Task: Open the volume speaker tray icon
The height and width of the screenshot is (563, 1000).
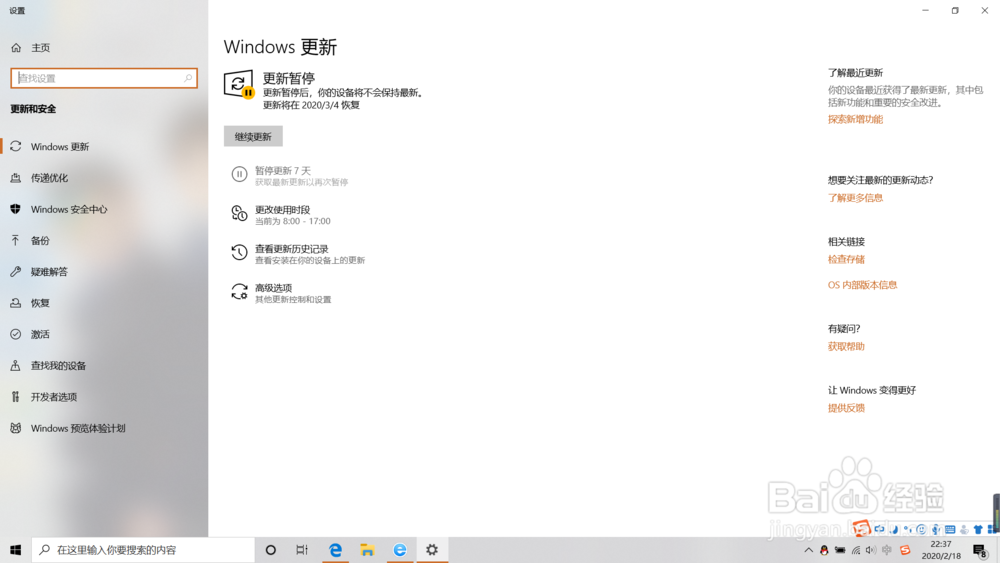Action: click(871, 550)
